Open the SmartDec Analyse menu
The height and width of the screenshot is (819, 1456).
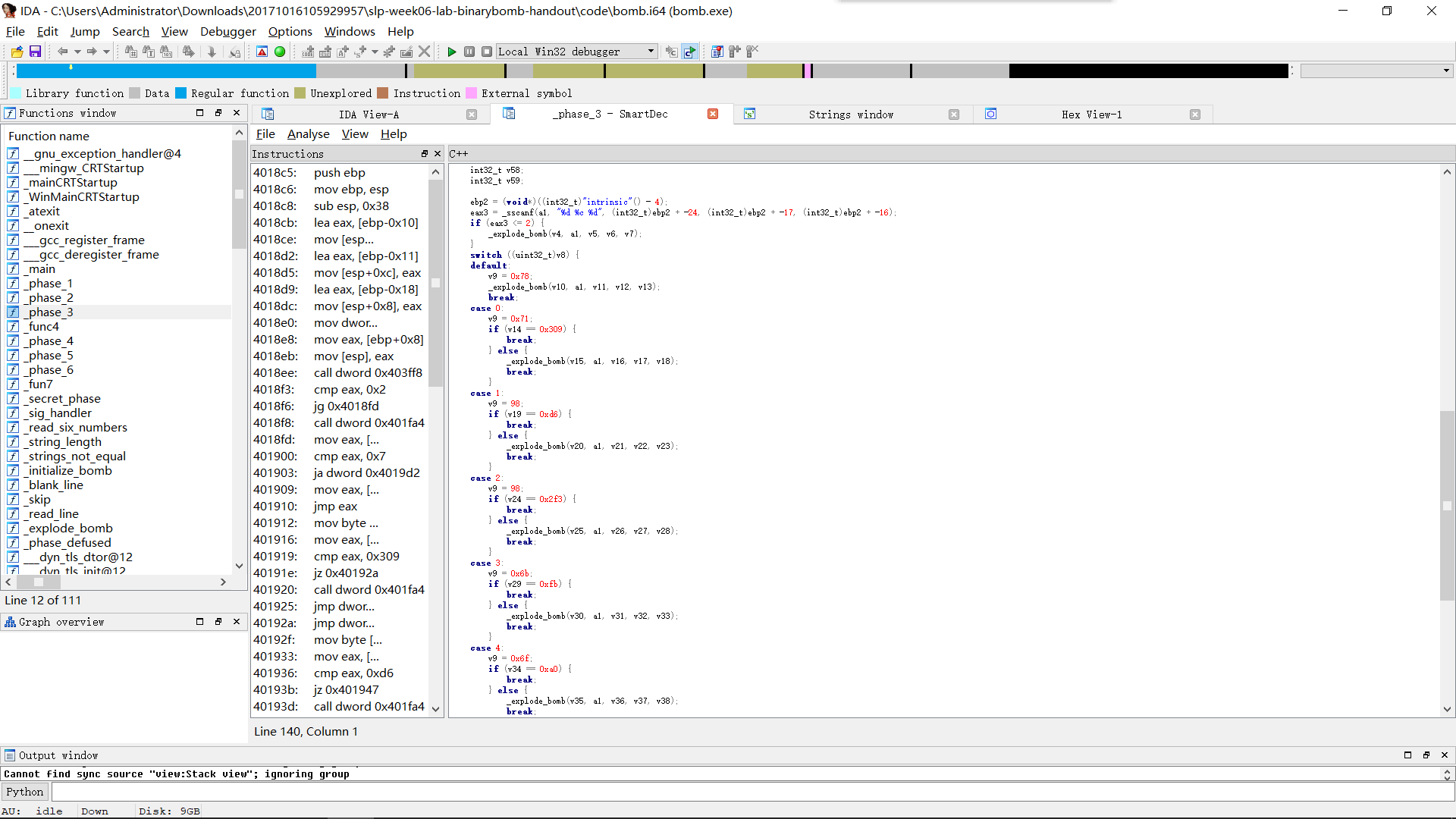click(x=308, y=133)
